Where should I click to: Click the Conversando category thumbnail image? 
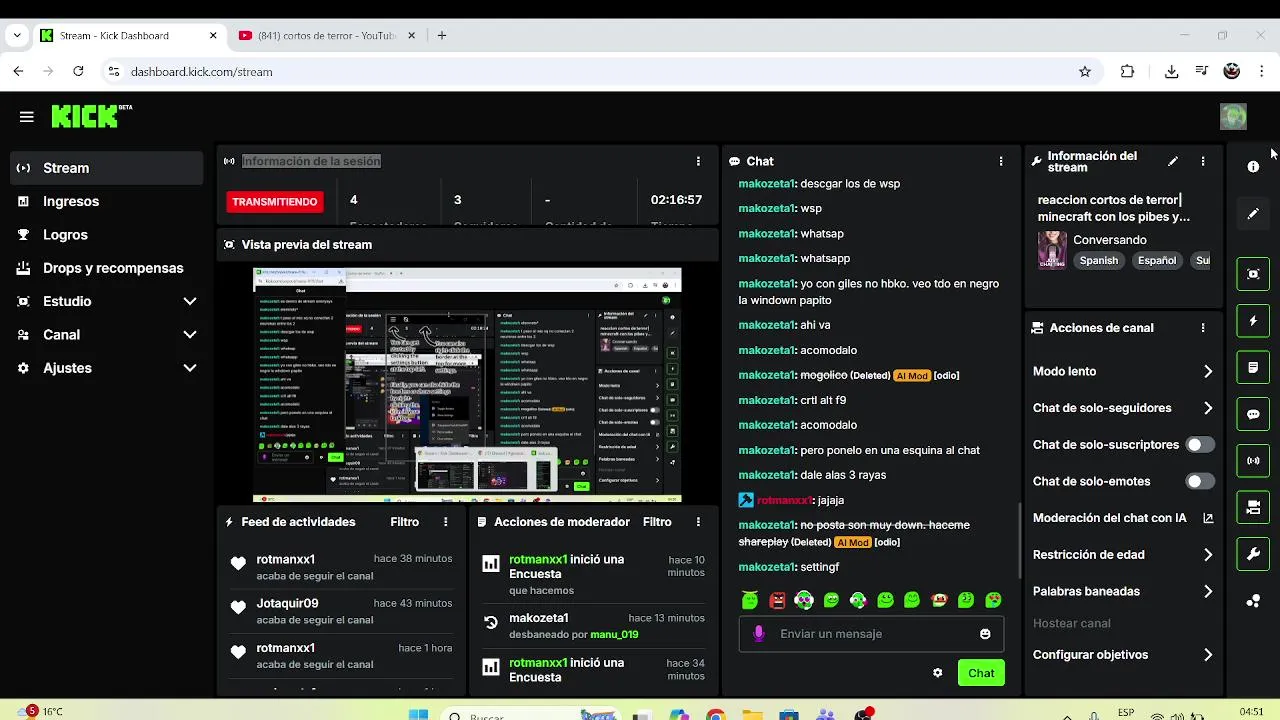(1052, 250)
